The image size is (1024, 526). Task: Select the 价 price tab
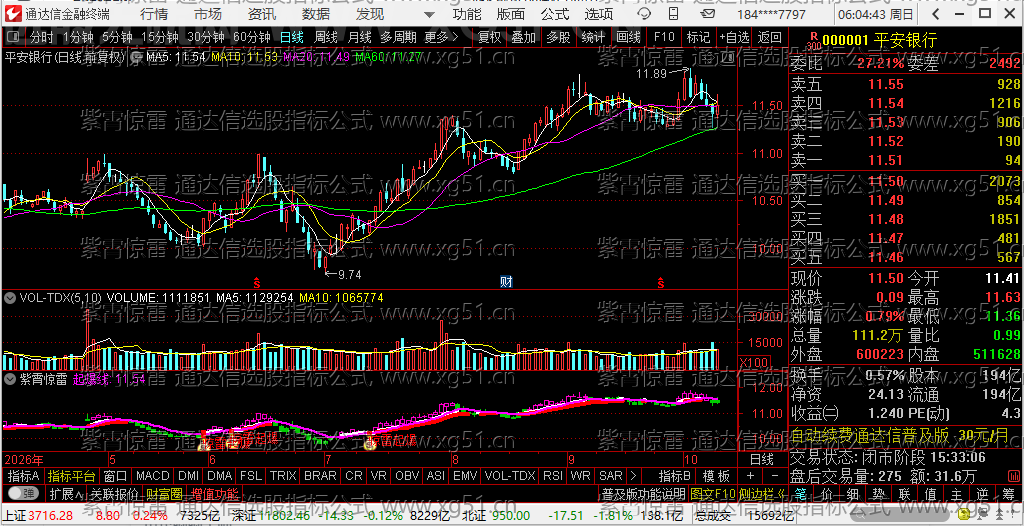827,493
